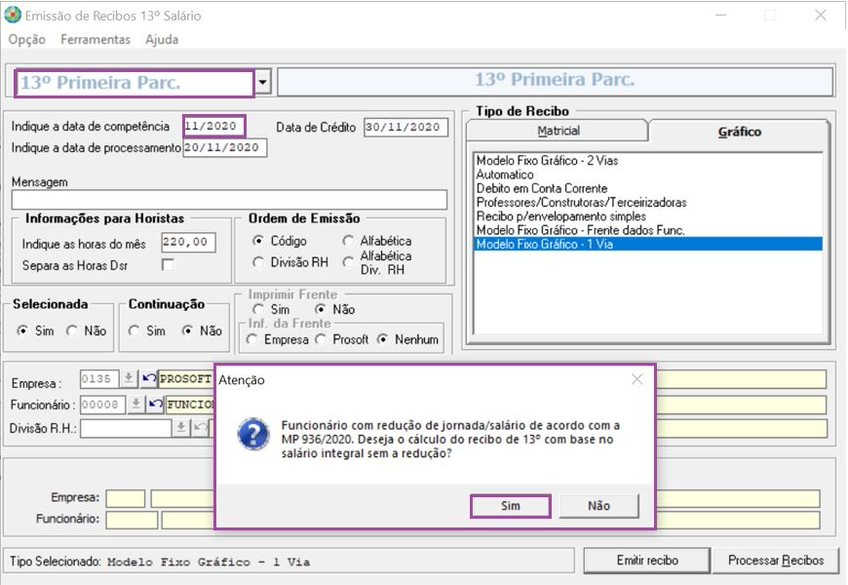Click the Funcionário code field 00008
The image size is (848, 585).
[x=103, y=404]
